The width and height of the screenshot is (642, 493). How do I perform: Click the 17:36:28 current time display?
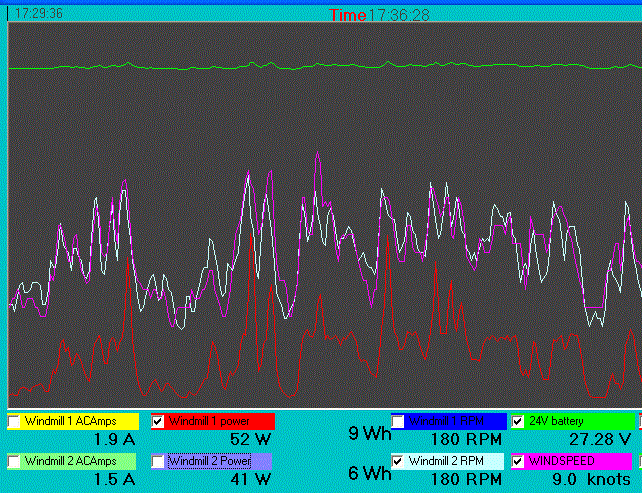click(399, 15)
